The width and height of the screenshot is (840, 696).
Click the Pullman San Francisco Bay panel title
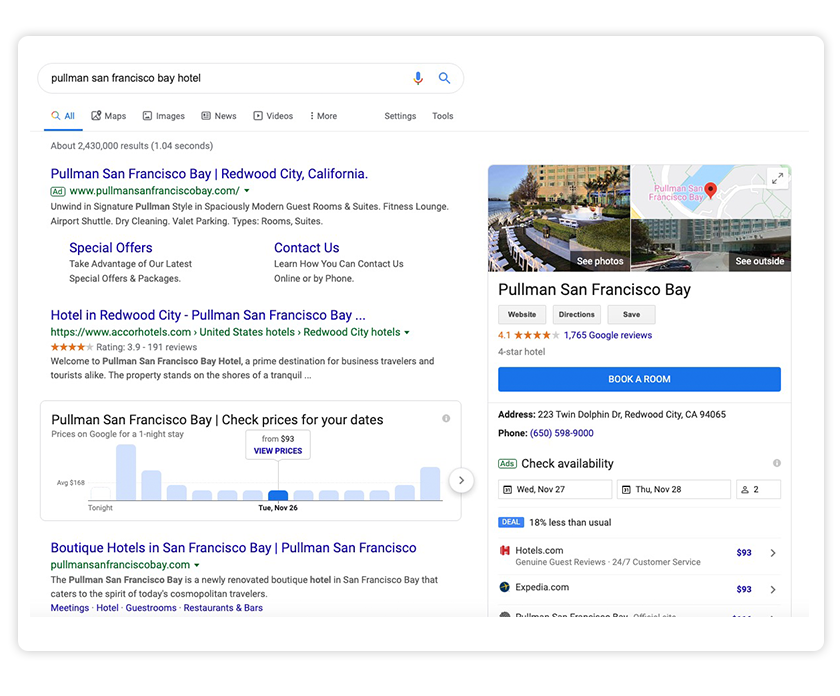(594, 289)
